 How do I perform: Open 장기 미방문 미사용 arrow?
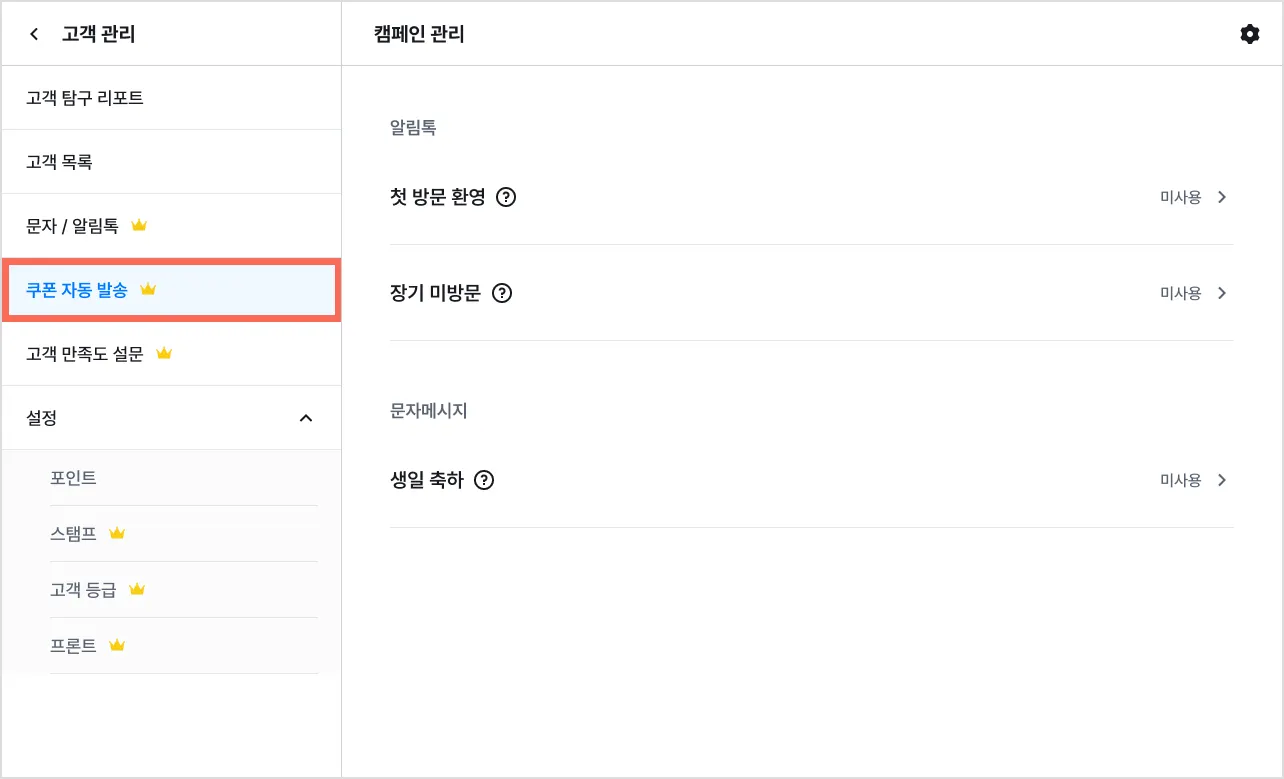tap(1221, 293)
